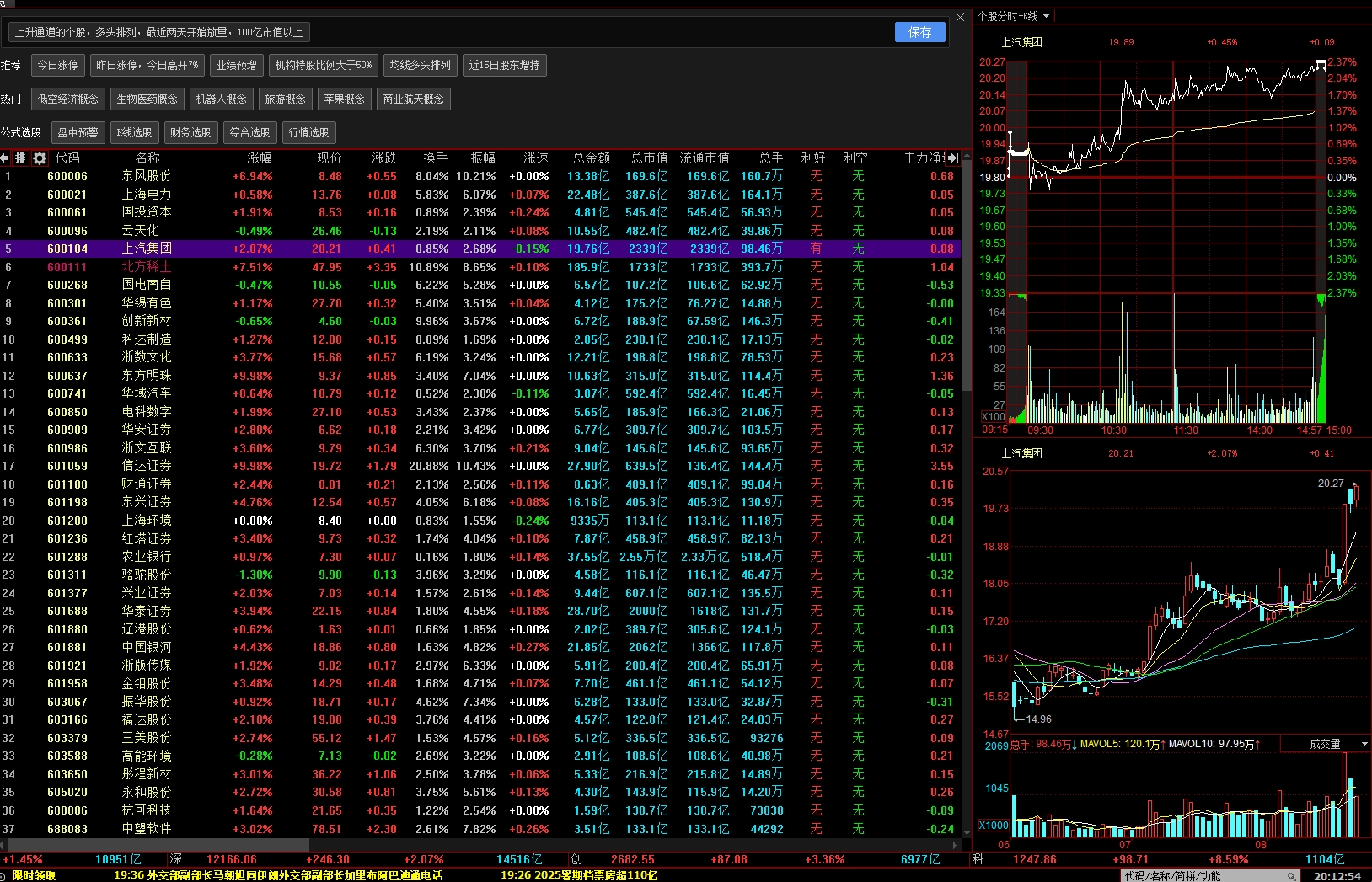Click the scroll-right arrow of table scrollbar

956,844
